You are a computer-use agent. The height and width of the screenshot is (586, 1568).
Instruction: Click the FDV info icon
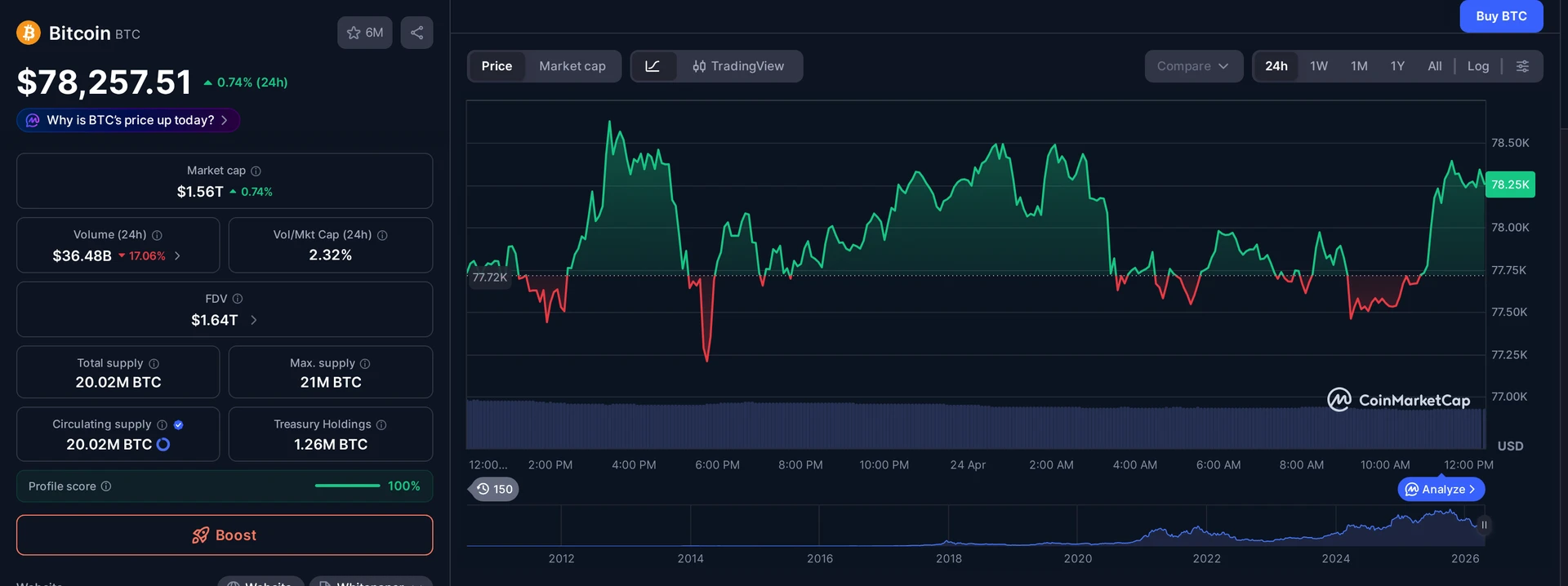coord(238,299)
